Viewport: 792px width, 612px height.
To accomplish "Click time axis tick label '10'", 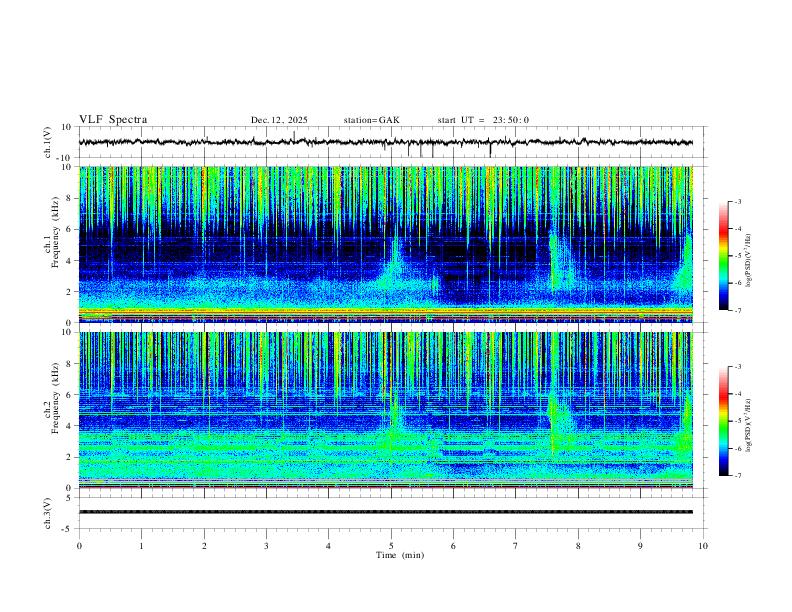I will click(x=703, y=546).
